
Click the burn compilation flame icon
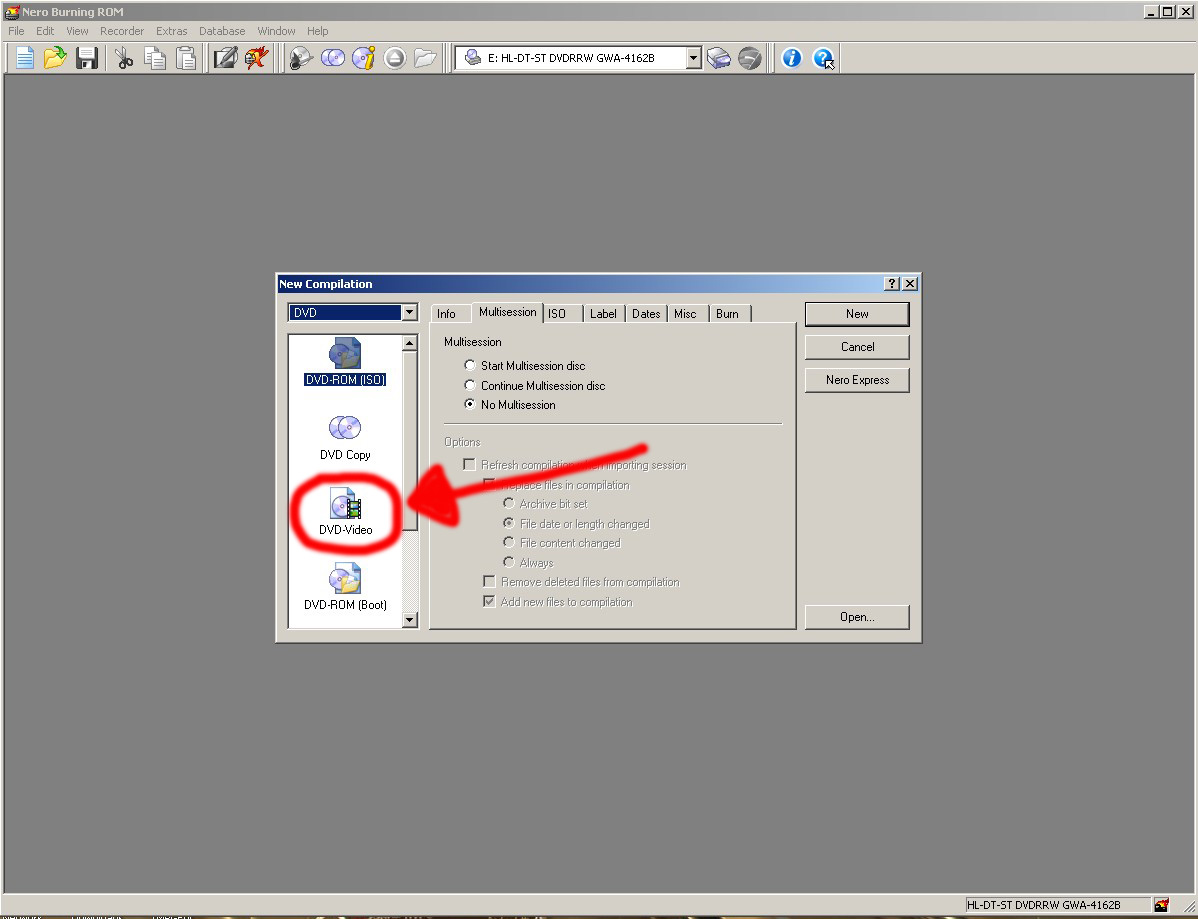pos(257,58)
